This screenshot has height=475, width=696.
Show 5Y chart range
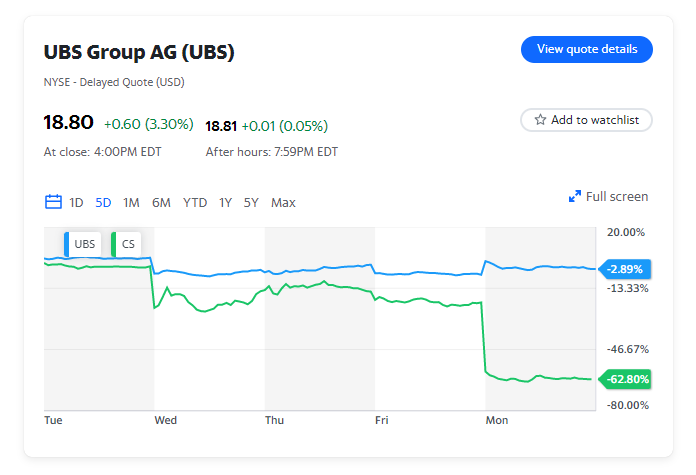[x=251, y=203]
